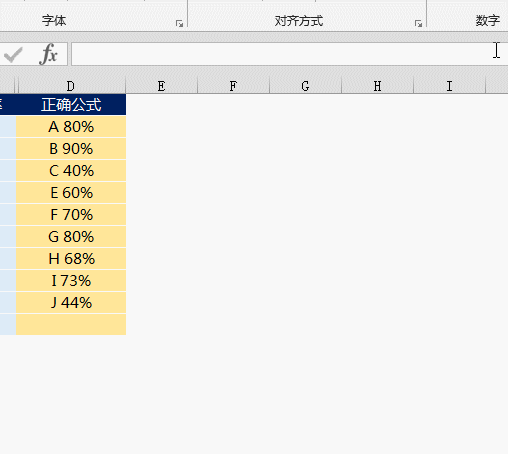Select column F header
Viewport: 508px width, 454px height.
tap(234, 86)
